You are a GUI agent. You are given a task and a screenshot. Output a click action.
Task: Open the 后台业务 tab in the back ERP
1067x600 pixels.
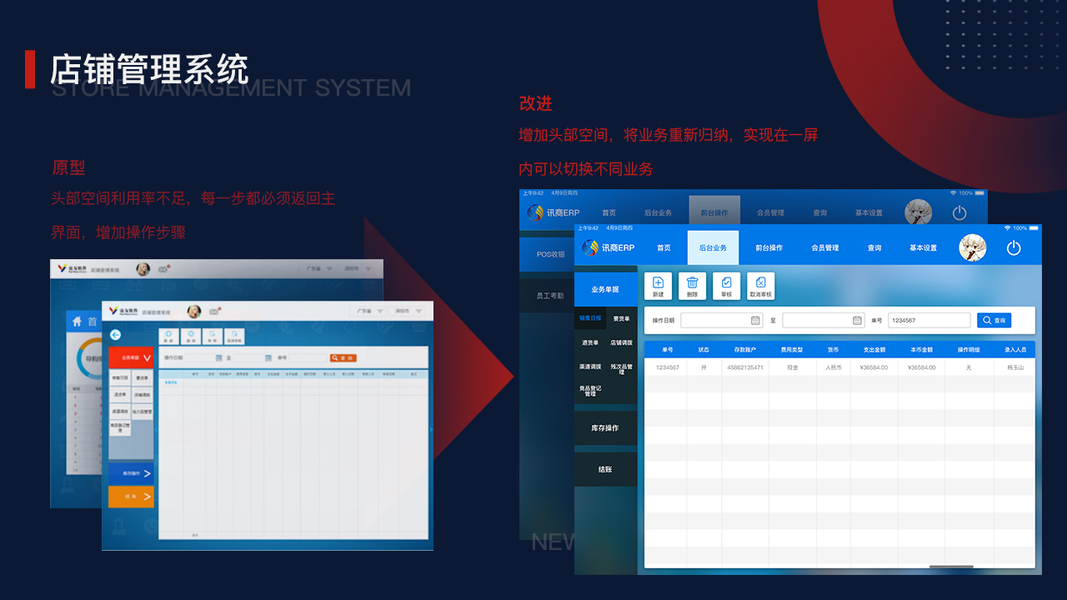(x=658, y=213)
